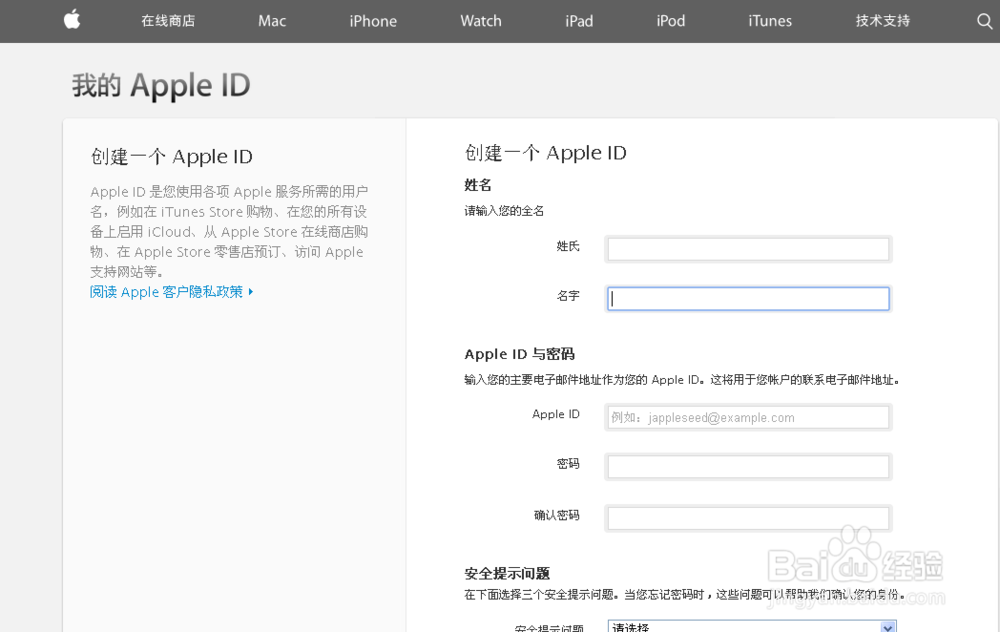Open the 请选择 security question dropdown
Screen dimensions: 1000x632
click(752, 626)
